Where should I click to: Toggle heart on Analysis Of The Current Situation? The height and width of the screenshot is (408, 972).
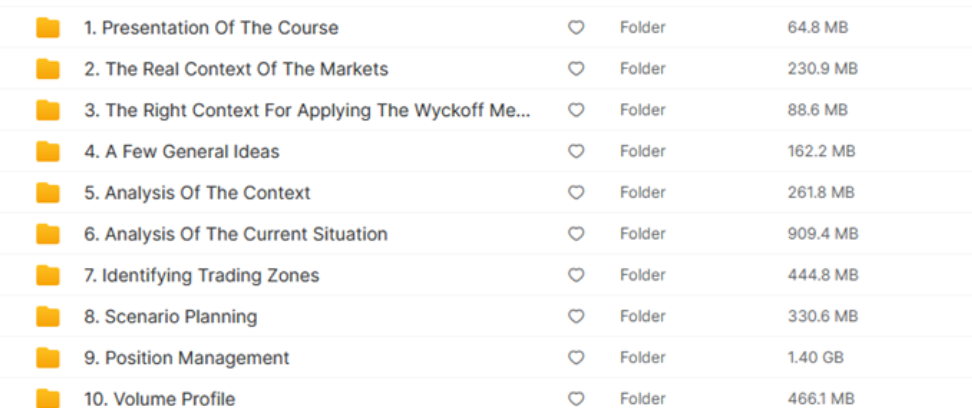click(x=576, y=234)
